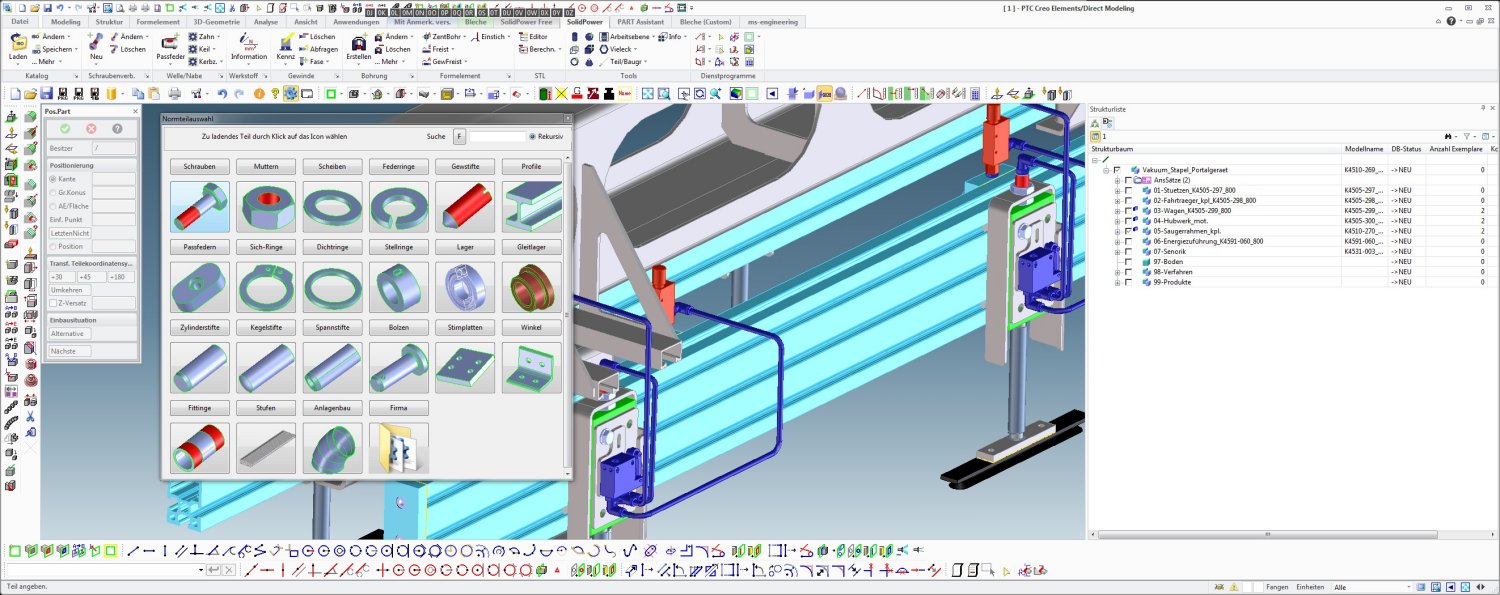Viewport: 1500px width, 595px height.
Task: Confirm Pos.Part with the green checkmark
Action: pyautogui.click(x=65, y=129)
